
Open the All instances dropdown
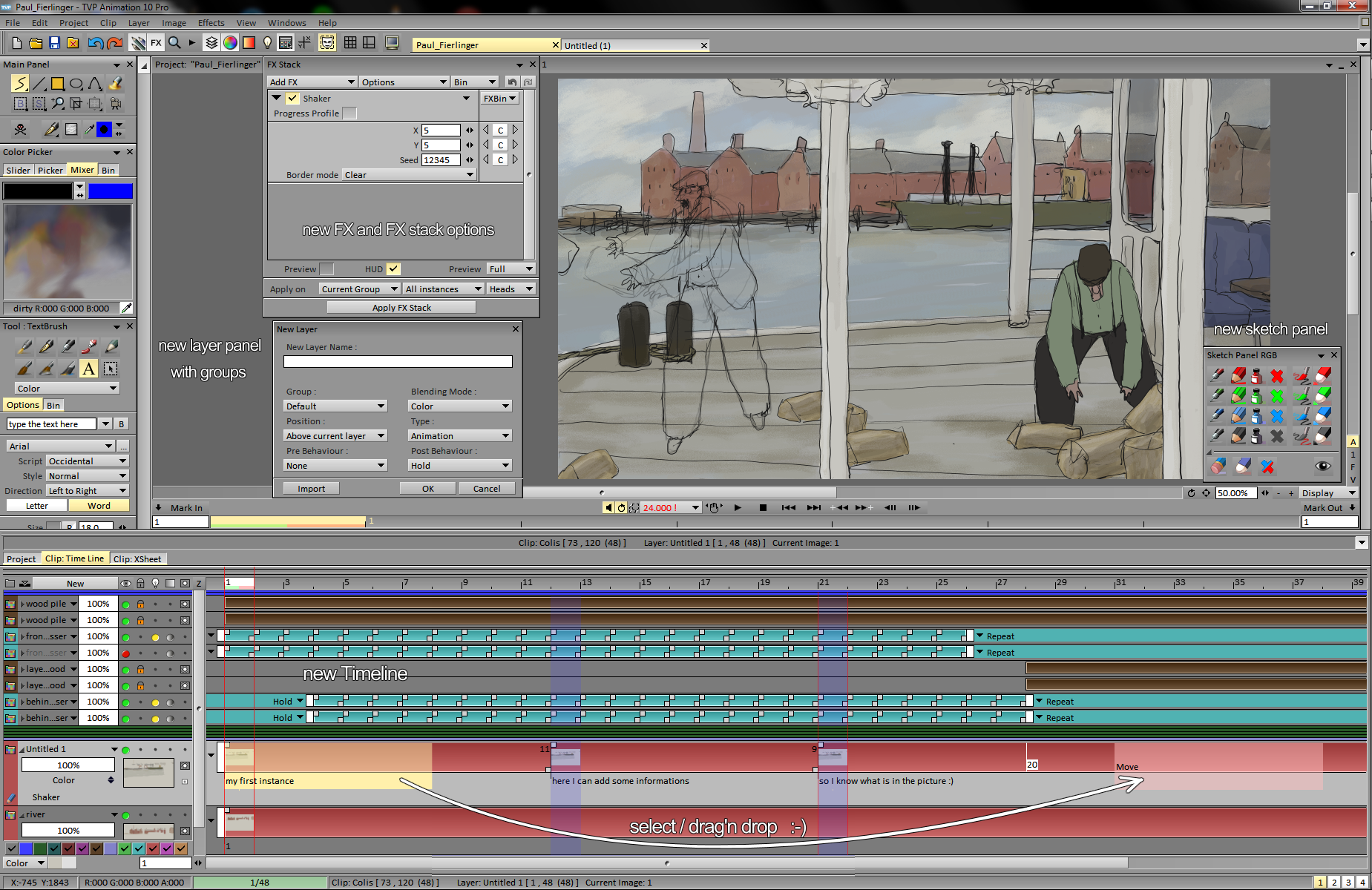tap(444, 289)
